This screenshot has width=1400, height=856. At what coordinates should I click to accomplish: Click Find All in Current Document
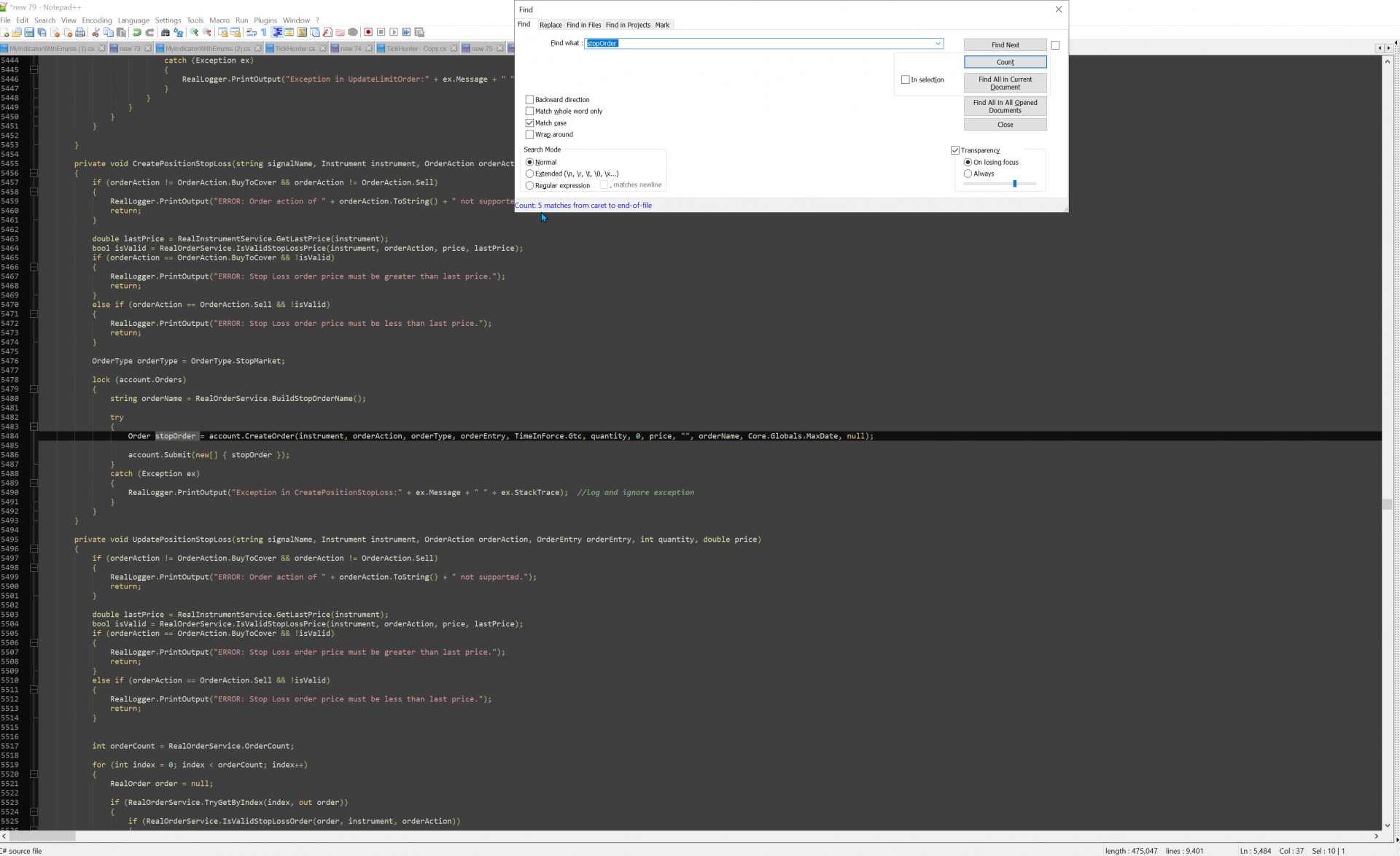[x=1005, y=82]
